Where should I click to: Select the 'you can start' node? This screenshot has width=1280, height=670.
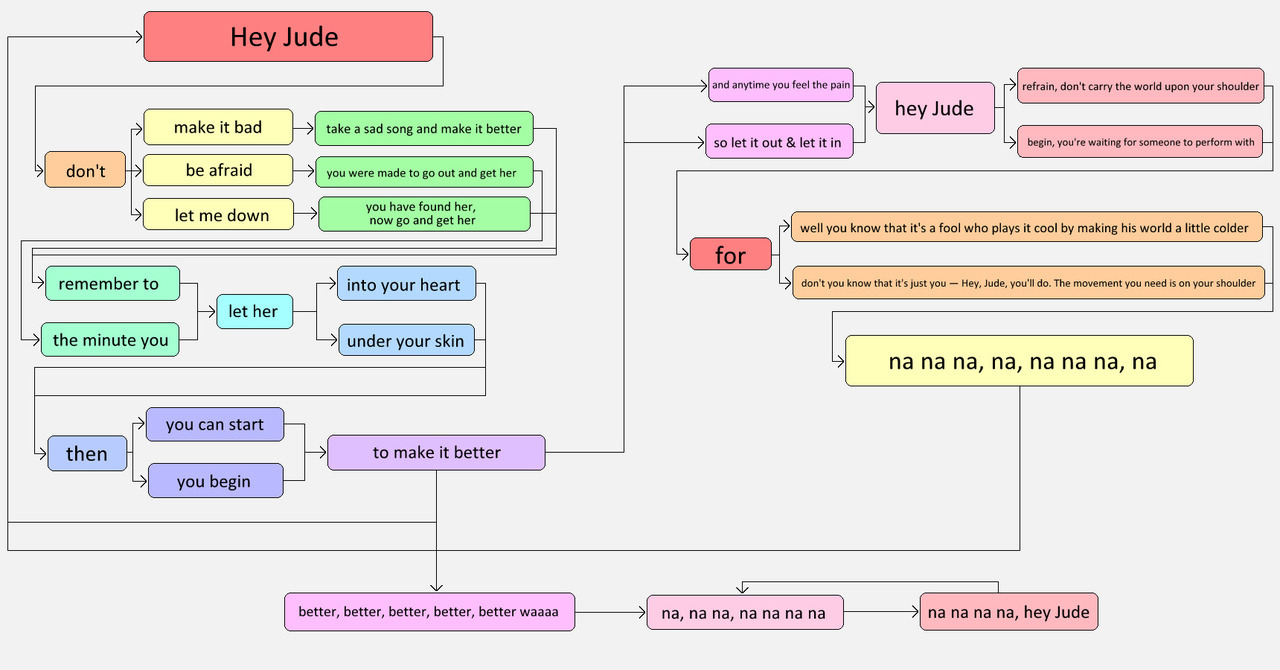coord(215,425)
